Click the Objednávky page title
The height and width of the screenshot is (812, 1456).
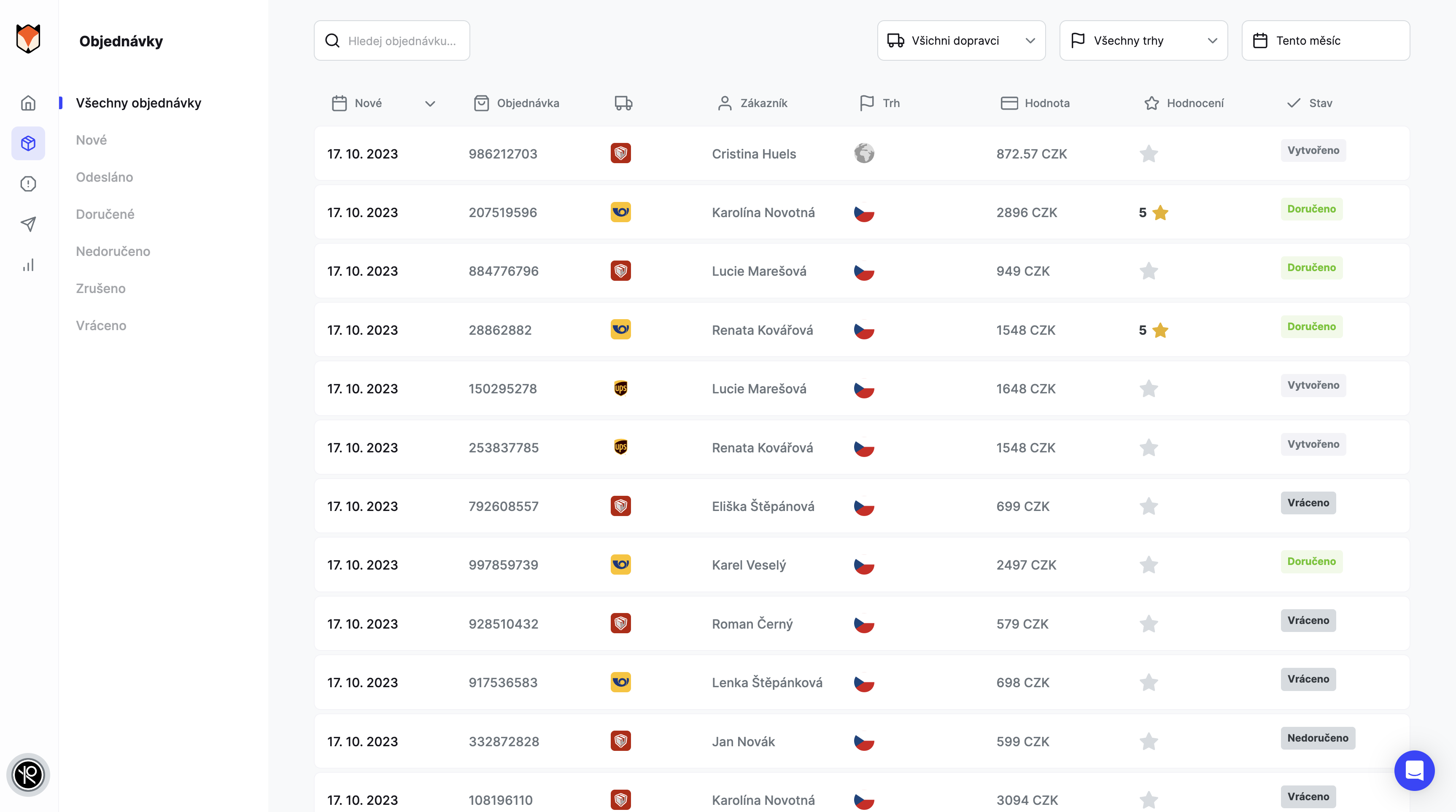(121, 41)
